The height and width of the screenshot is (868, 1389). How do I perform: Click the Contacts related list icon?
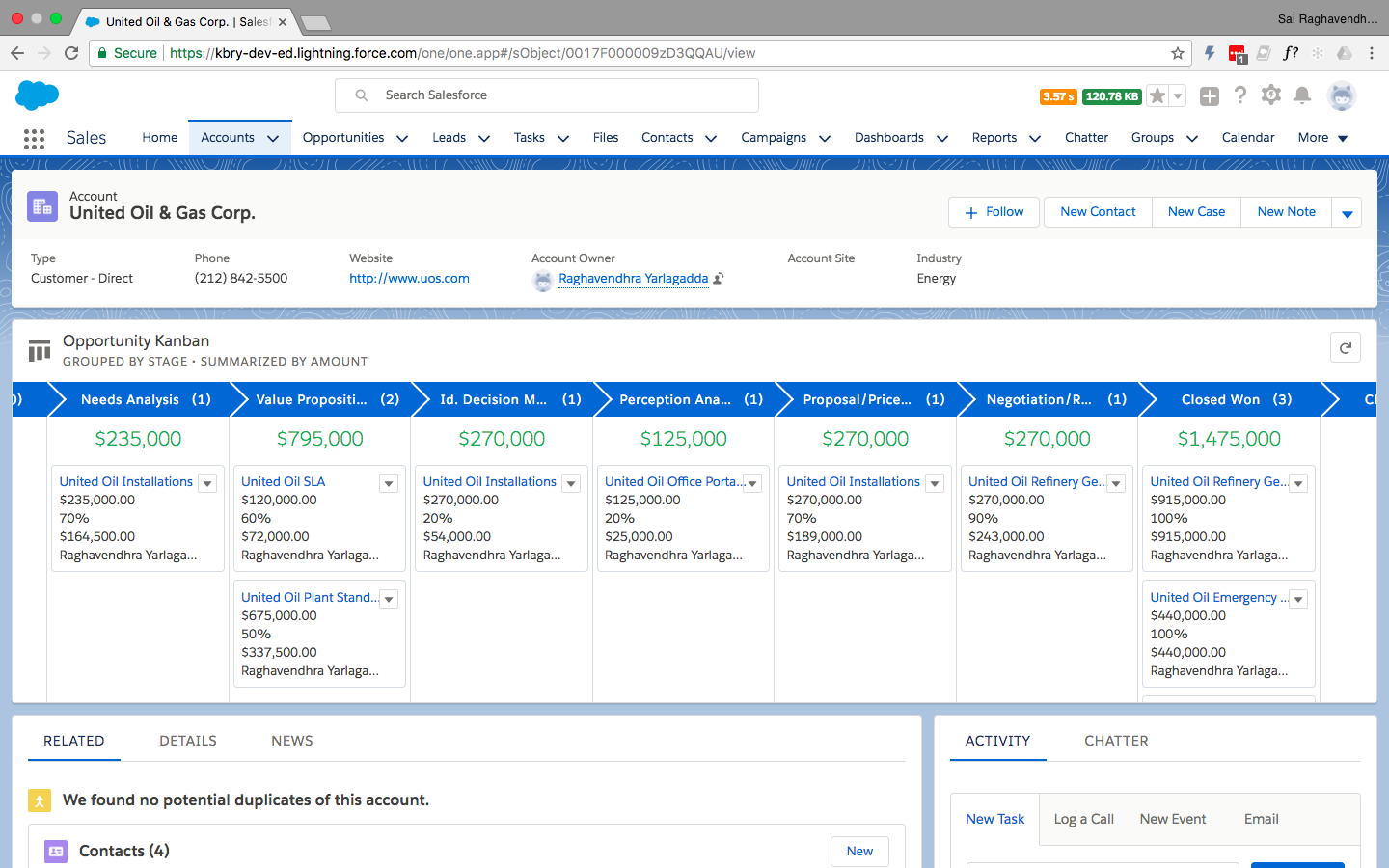[56, 851]
